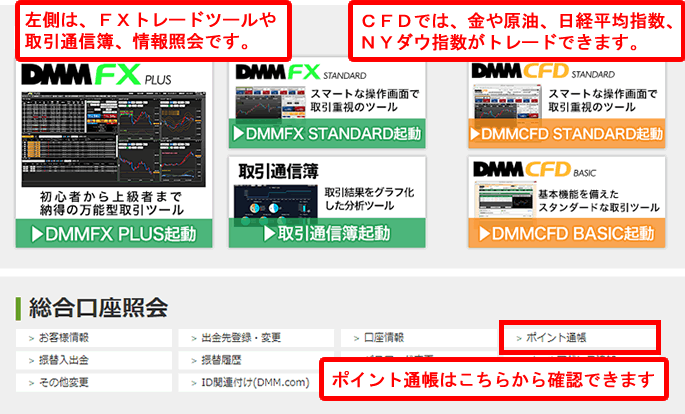This screenshot has height=414, width=685.
Task: Launch DMMCFD STANDARD起動 orange button
Action: coord(567,133)
